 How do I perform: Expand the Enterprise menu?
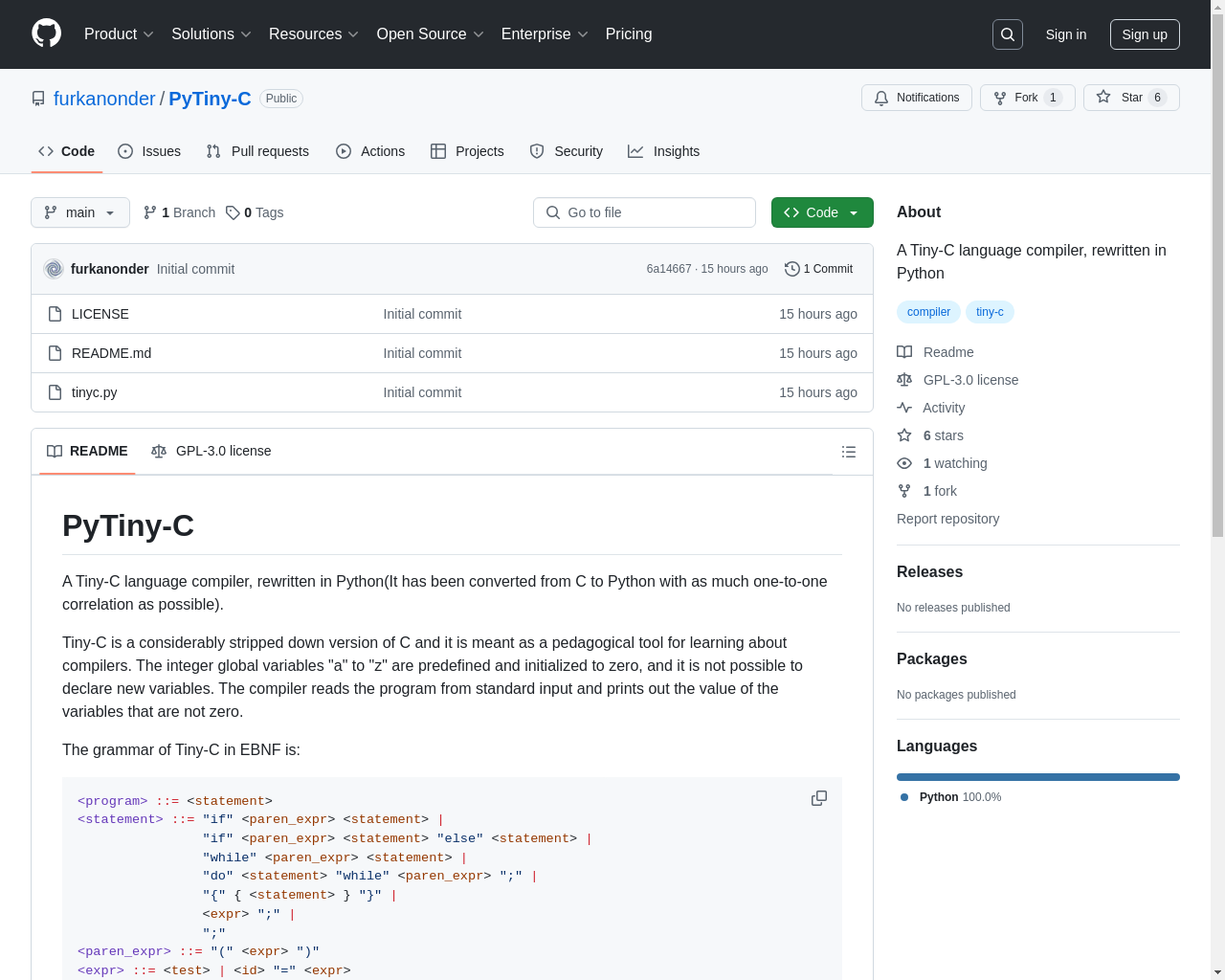coord(545,34)
